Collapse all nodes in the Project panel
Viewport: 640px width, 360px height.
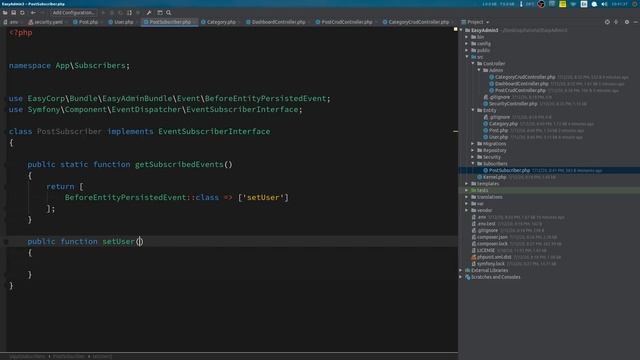[x=616, y=22]
